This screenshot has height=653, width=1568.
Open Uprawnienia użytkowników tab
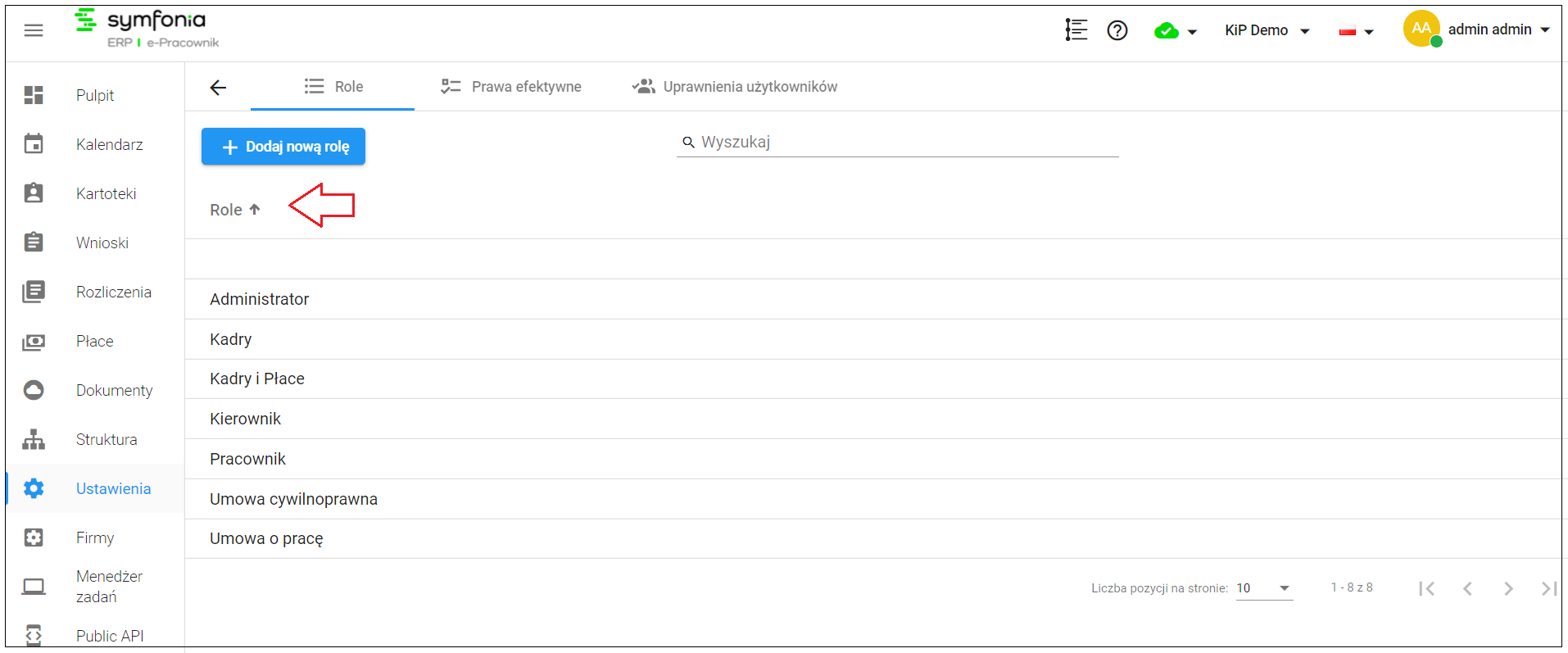point(735,87)
